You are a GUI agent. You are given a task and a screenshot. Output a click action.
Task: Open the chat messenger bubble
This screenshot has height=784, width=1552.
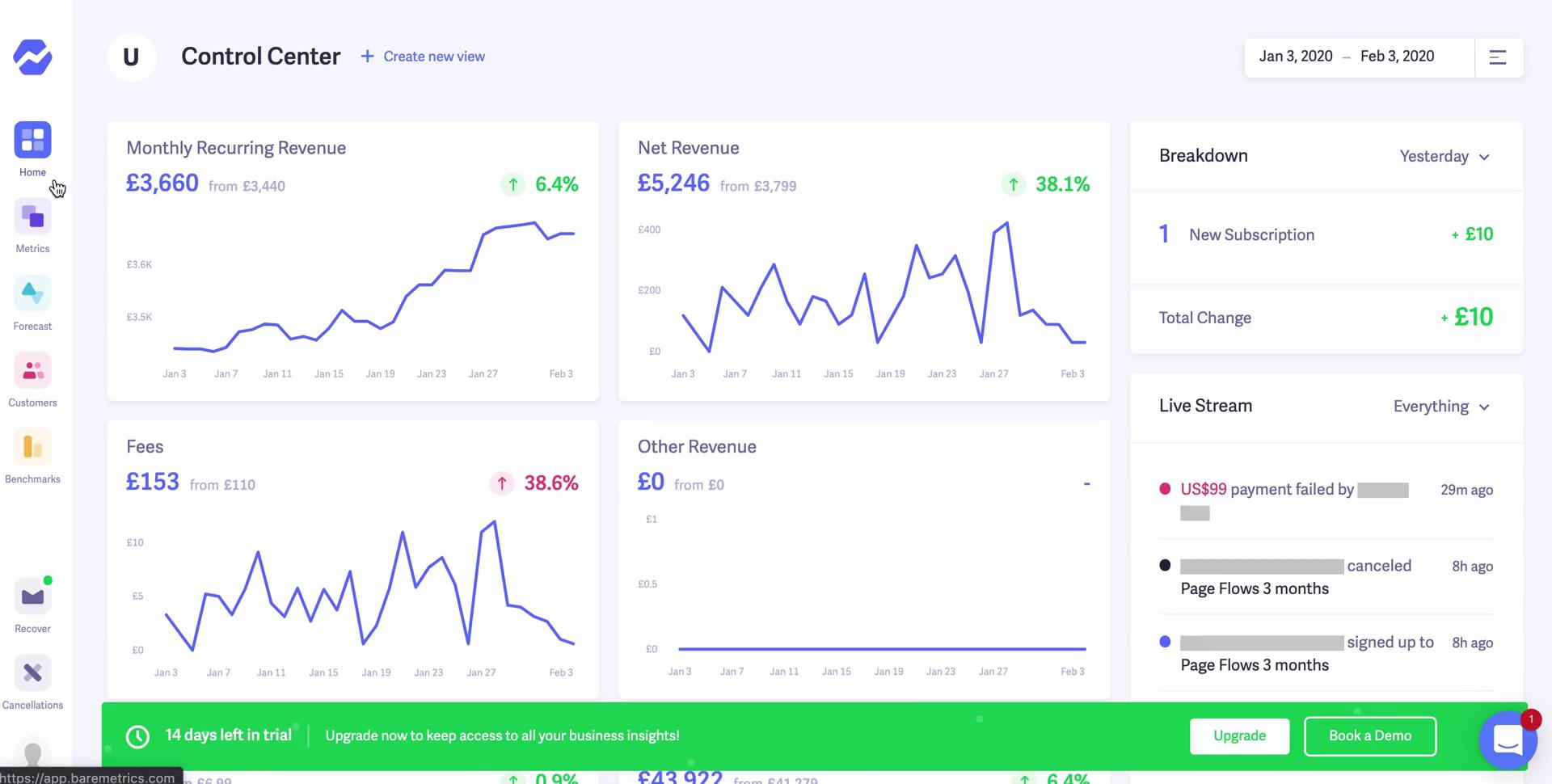click(x=1508, y=740)
